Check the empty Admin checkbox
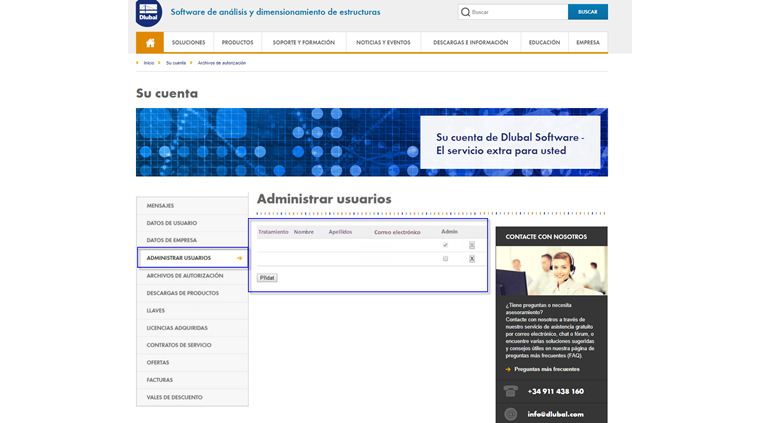 445,259
